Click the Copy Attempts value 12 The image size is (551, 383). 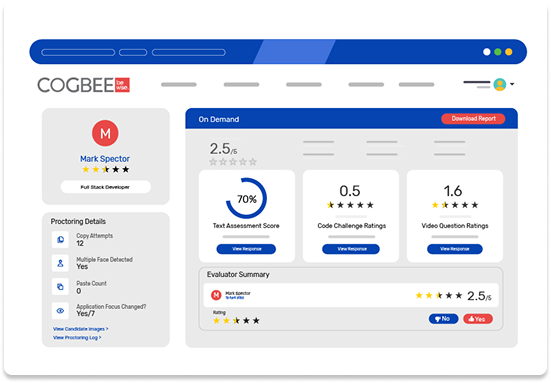tap(80, 243)
